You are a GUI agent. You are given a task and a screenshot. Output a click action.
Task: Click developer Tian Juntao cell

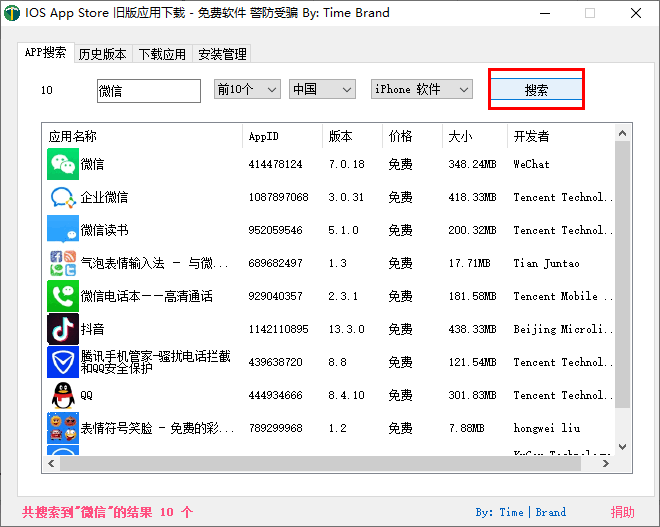pos(546,263)
